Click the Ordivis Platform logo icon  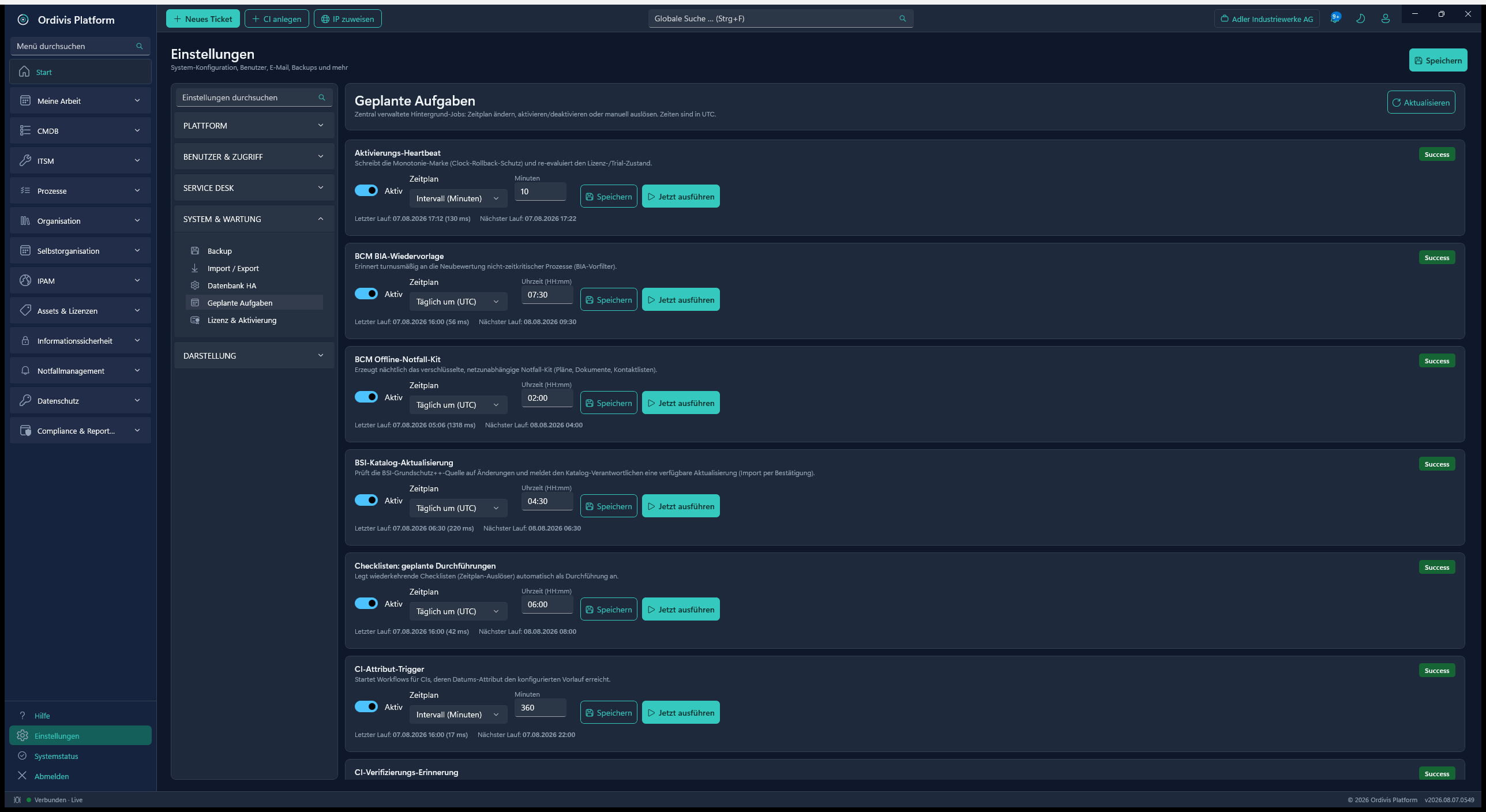pos(23,20)
